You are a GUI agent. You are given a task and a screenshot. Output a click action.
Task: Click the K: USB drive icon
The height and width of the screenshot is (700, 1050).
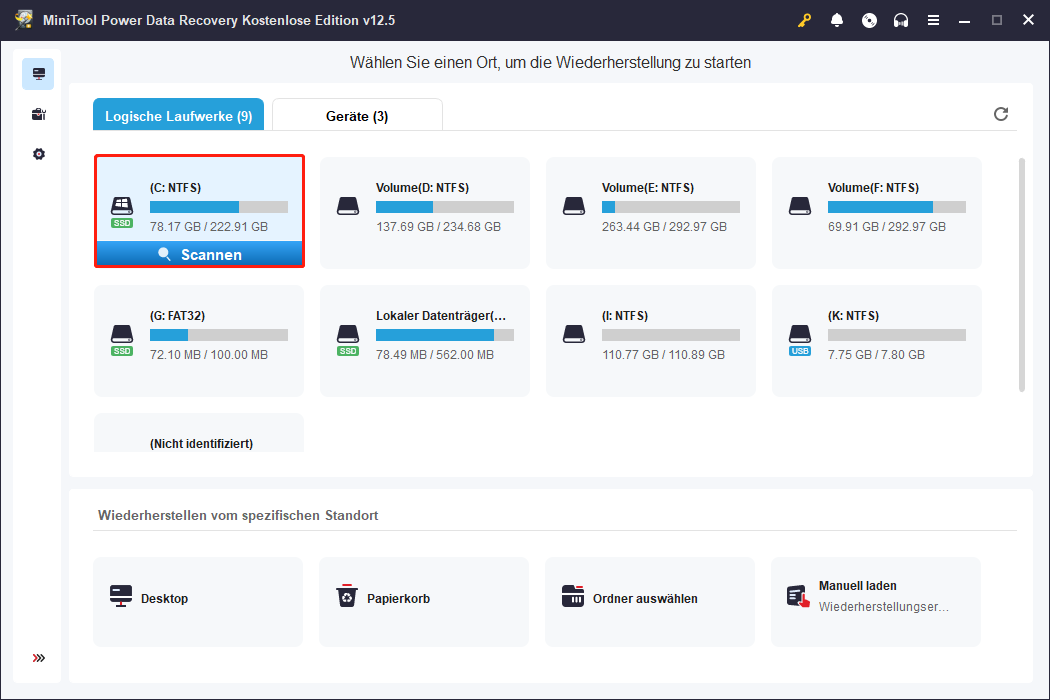coord(800,340)
